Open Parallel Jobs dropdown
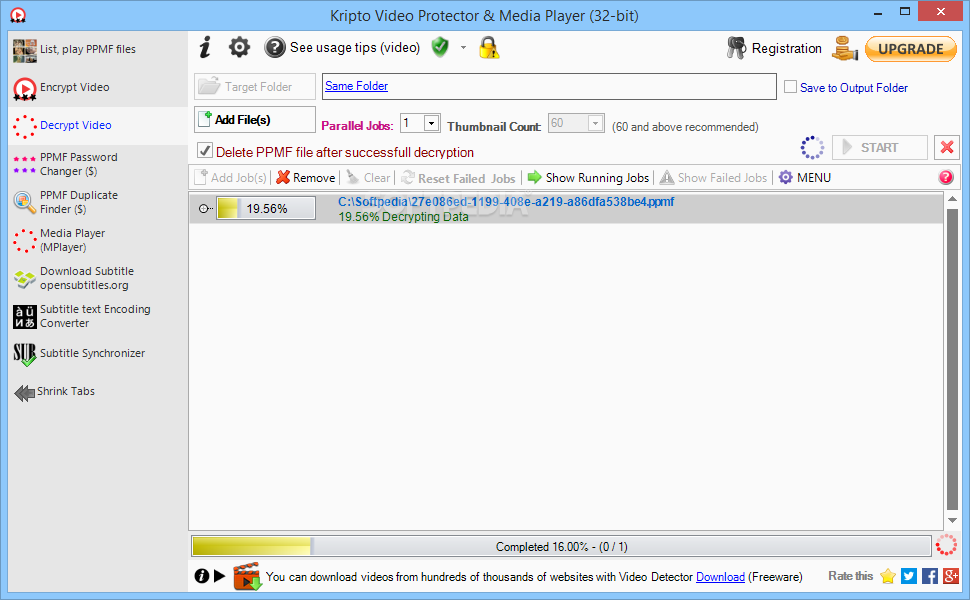Screen dimensions: 970x600 point(431,123)
